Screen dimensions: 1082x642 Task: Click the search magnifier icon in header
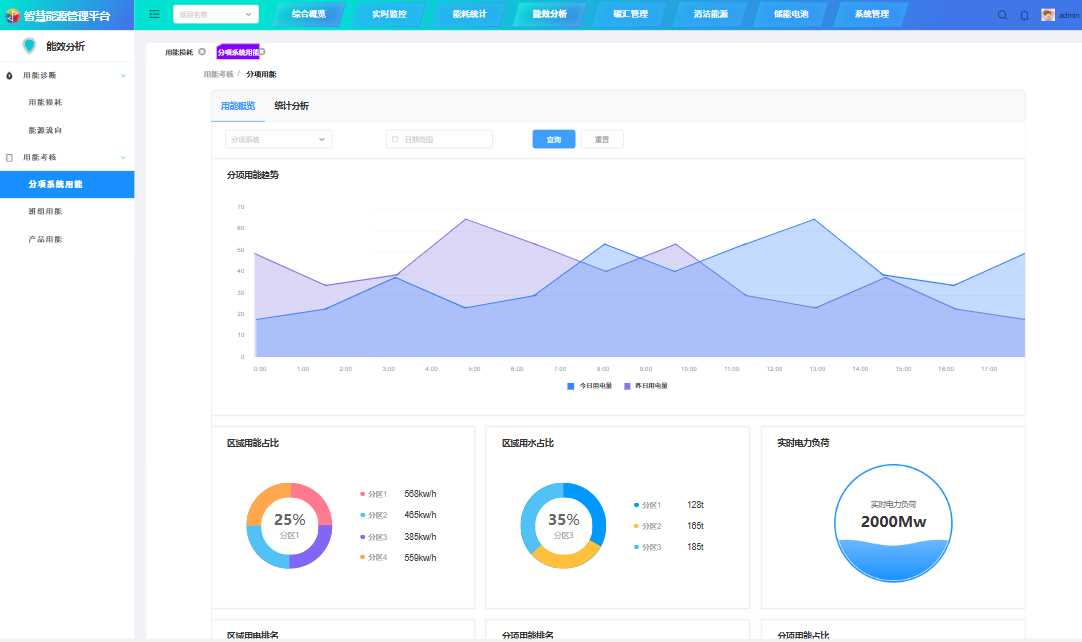1003,15
